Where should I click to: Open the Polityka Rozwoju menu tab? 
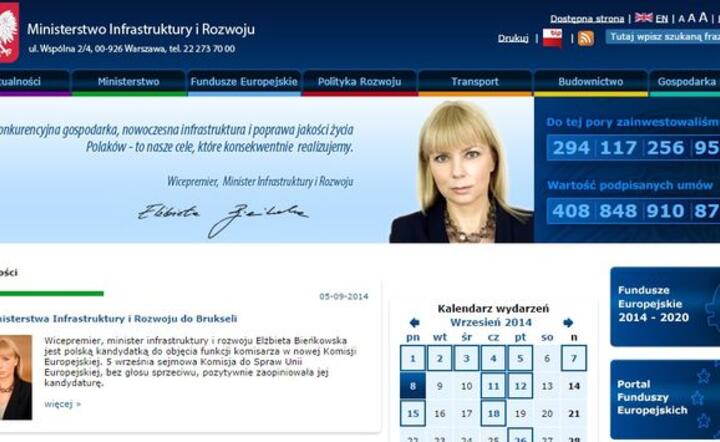360,82
